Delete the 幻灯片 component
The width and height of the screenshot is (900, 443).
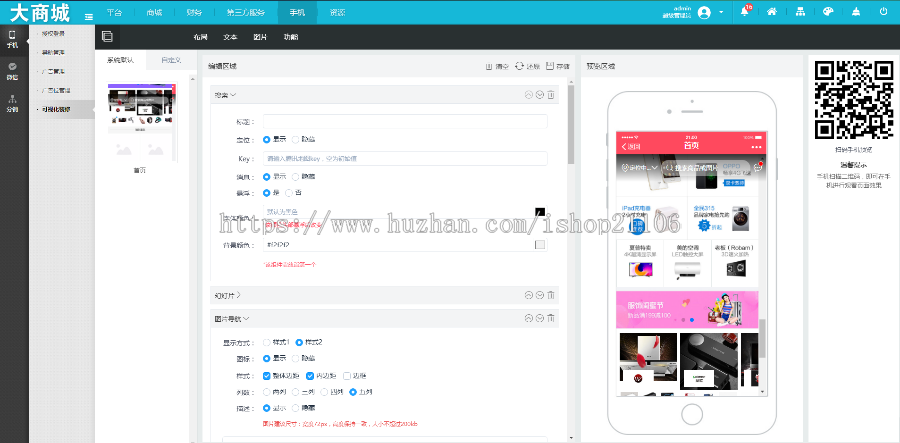coord(550,295)
